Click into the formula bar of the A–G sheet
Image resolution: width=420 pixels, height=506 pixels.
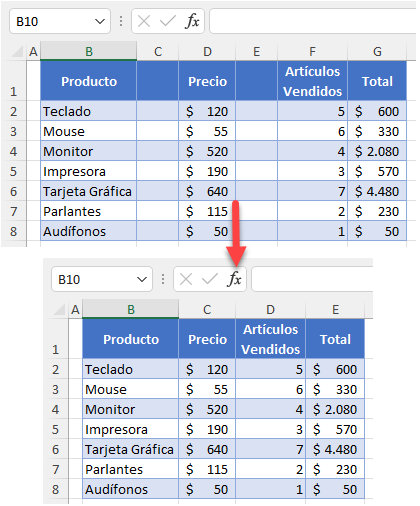313,22
